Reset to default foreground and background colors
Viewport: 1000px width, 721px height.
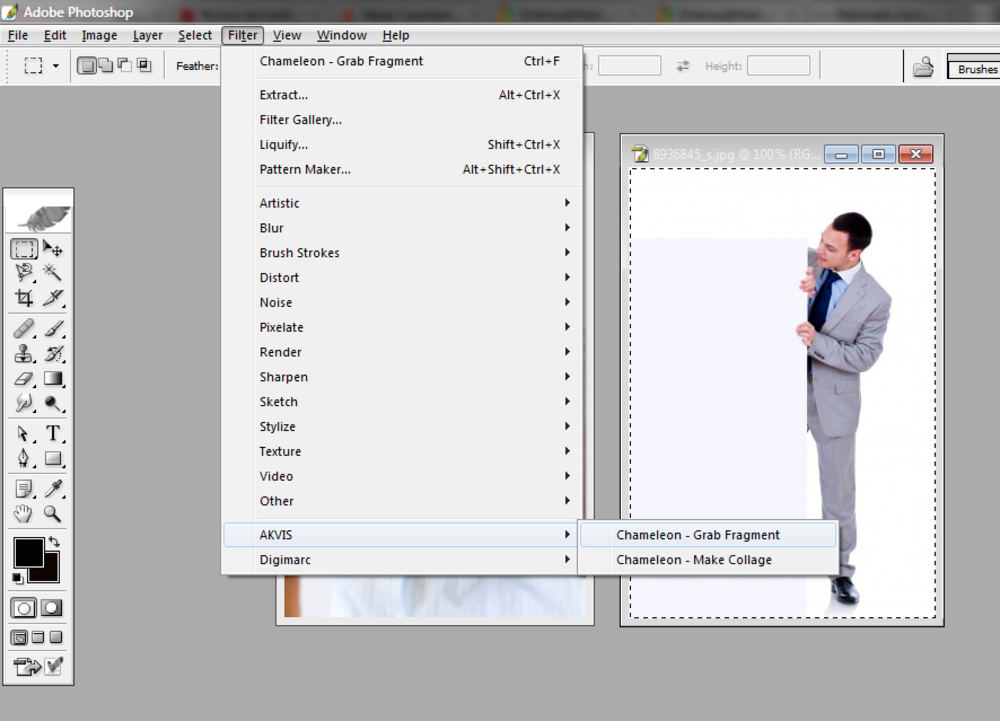click(x=18, y=578)
